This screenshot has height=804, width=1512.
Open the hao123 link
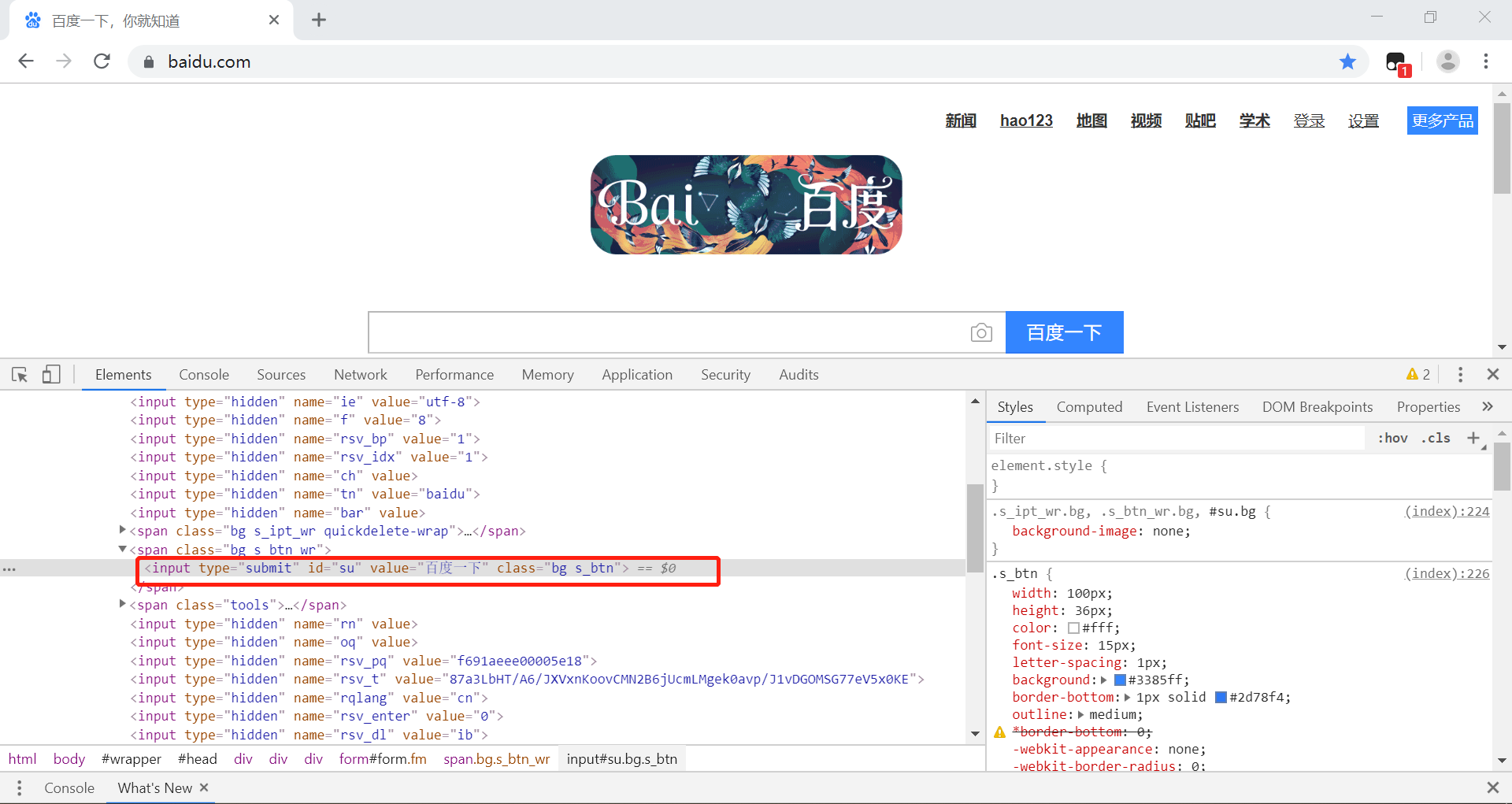[x=1026, y=120]
